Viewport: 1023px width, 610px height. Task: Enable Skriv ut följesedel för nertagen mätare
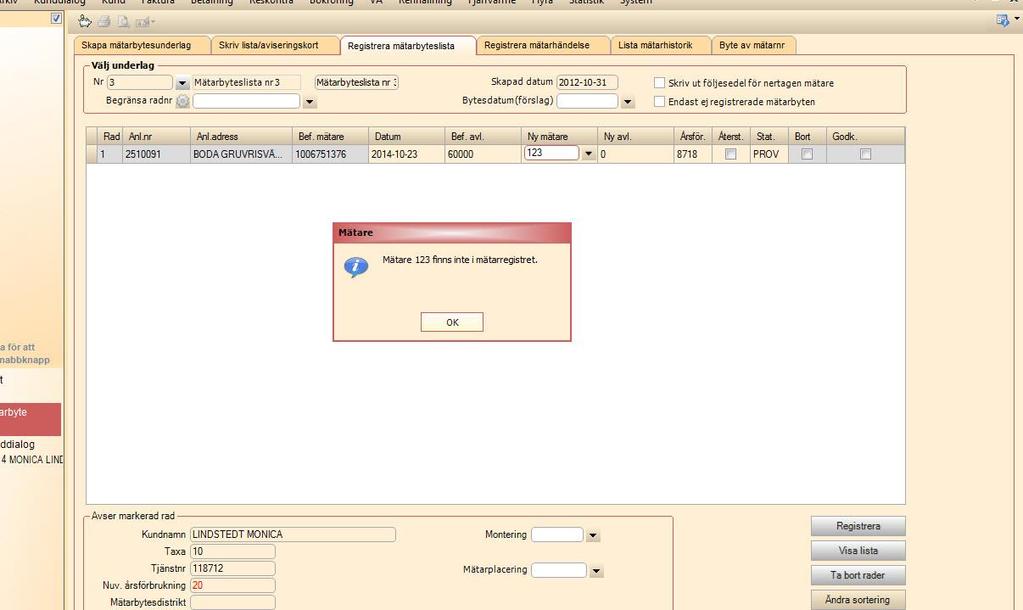click(660, 83)
